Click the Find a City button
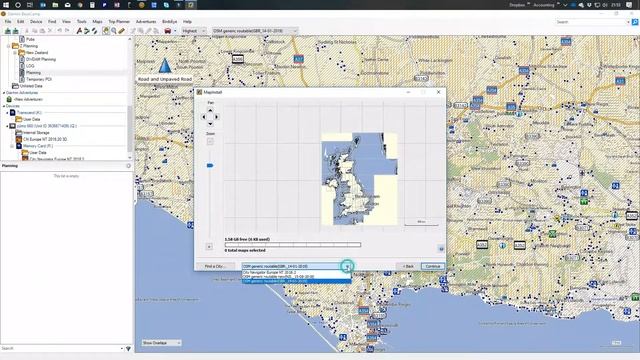Viewport: 640px width, 360px height. click(216, 266)
